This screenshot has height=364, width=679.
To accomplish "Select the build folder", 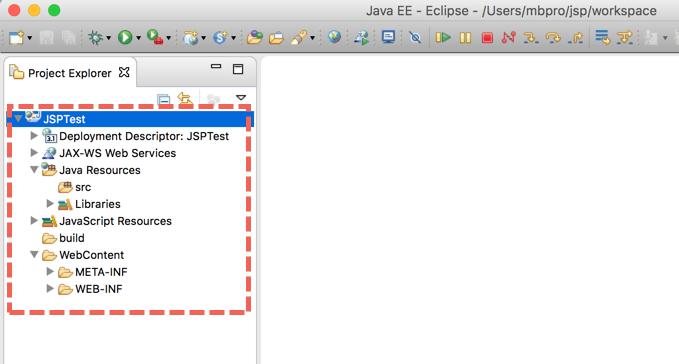I will point(71,238).
